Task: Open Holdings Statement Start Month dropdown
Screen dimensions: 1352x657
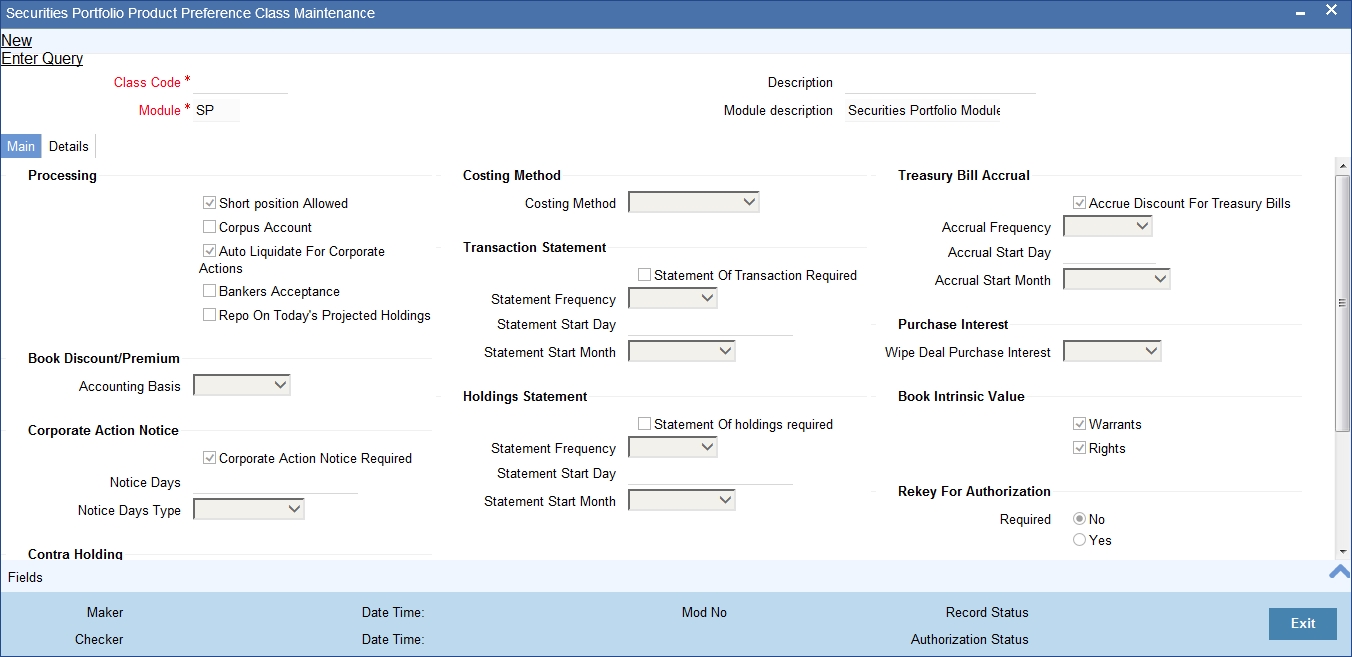Action: (x=682, y=501)
